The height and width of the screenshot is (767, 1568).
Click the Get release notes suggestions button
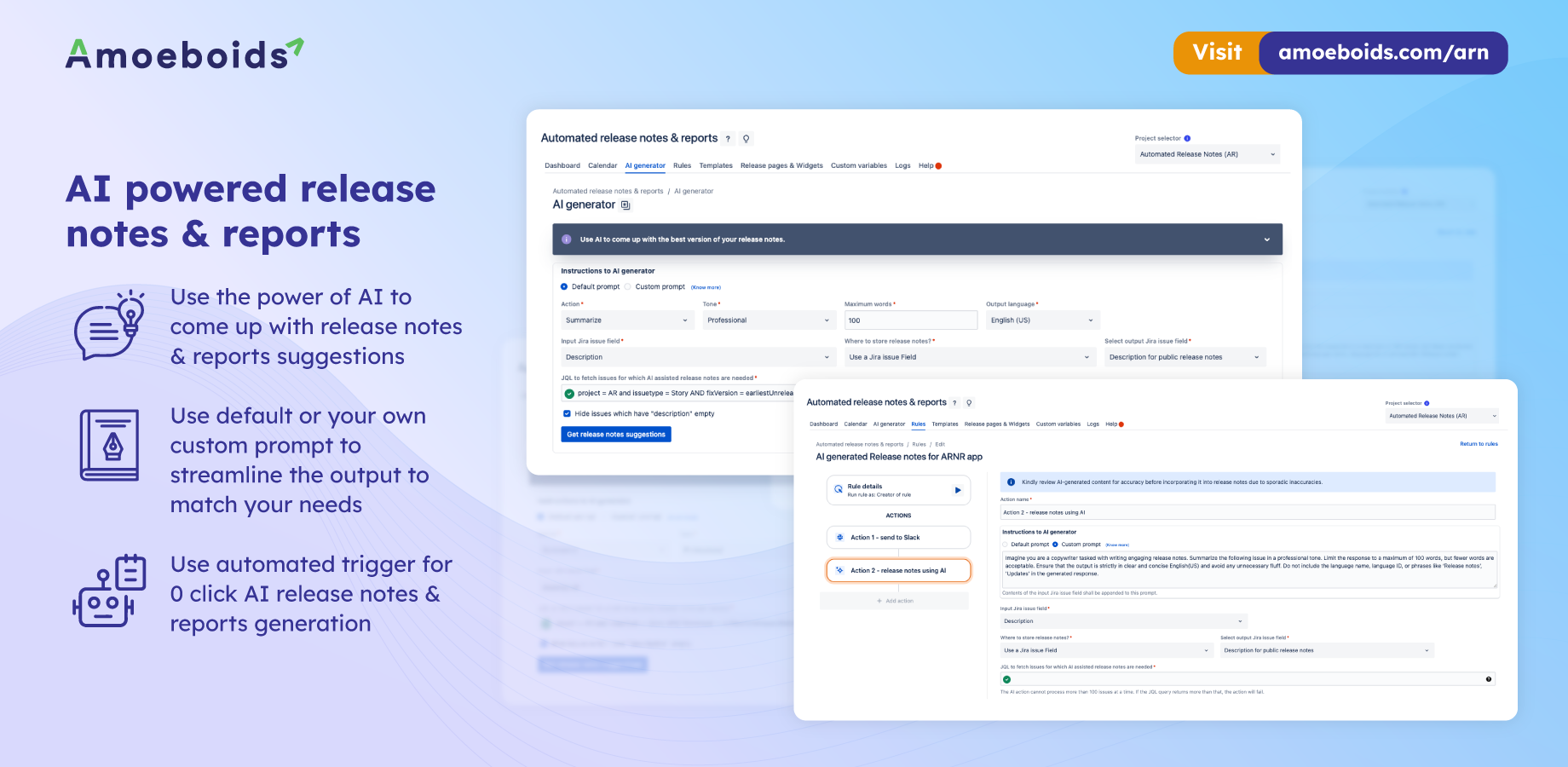(617, 435)
